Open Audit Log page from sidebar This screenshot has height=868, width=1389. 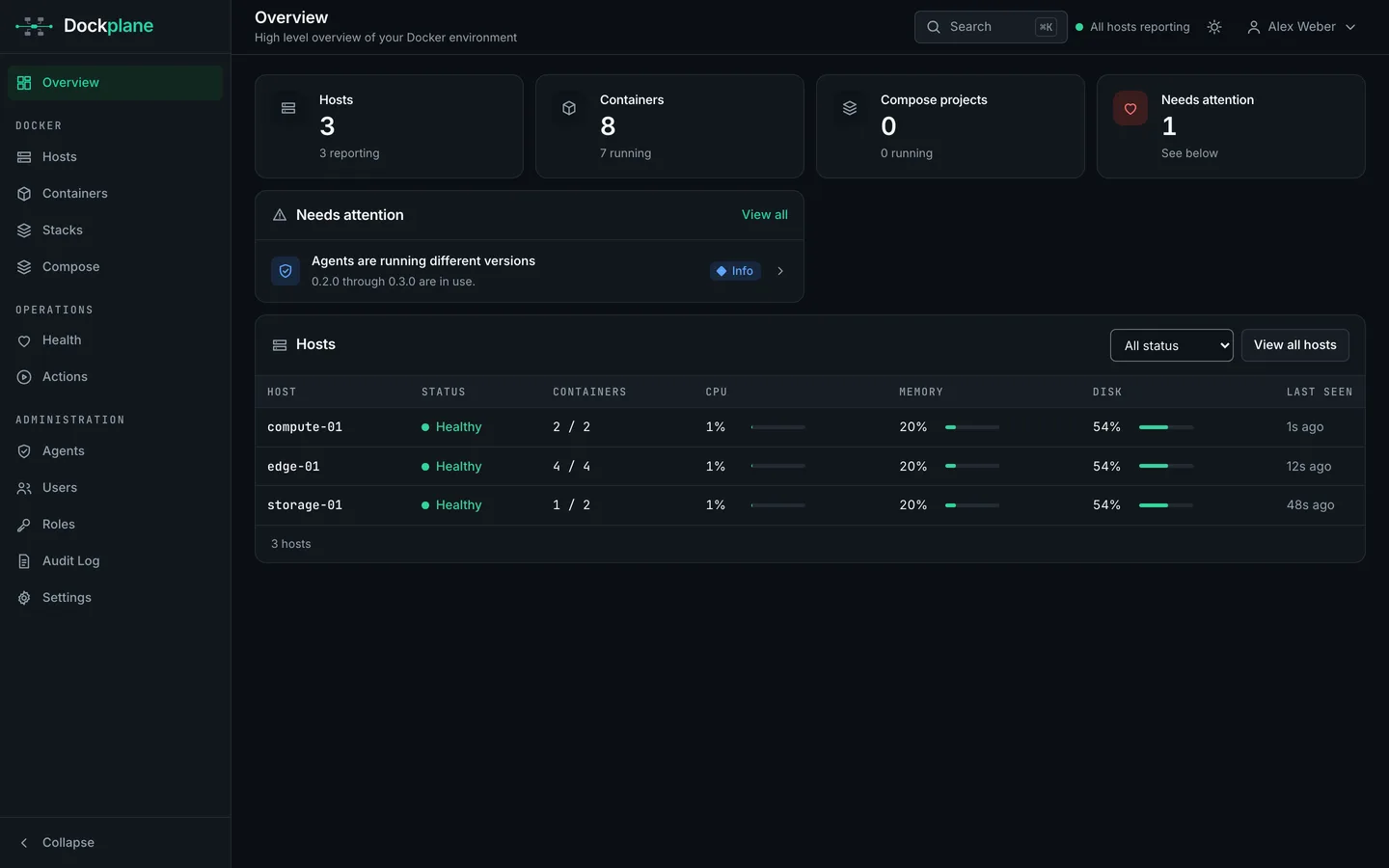[115, 561]
